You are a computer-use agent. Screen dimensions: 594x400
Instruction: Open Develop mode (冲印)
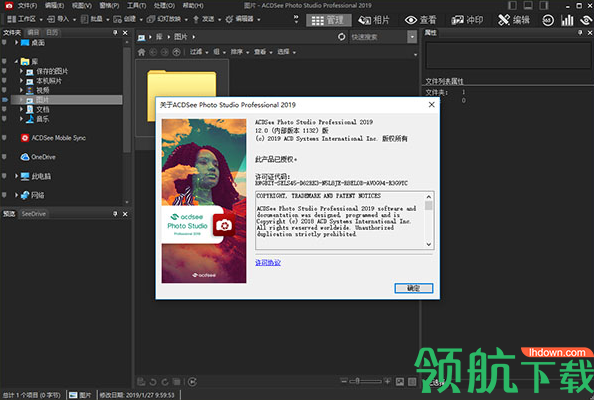(x=467, y=20)
